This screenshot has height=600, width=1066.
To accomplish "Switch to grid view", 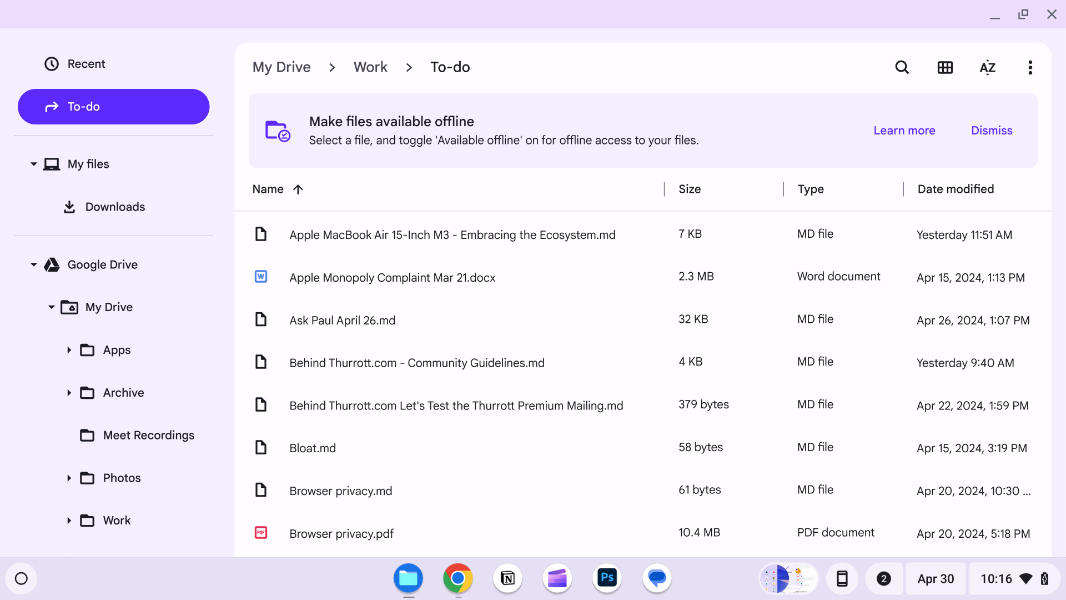I will coord(944,67).
